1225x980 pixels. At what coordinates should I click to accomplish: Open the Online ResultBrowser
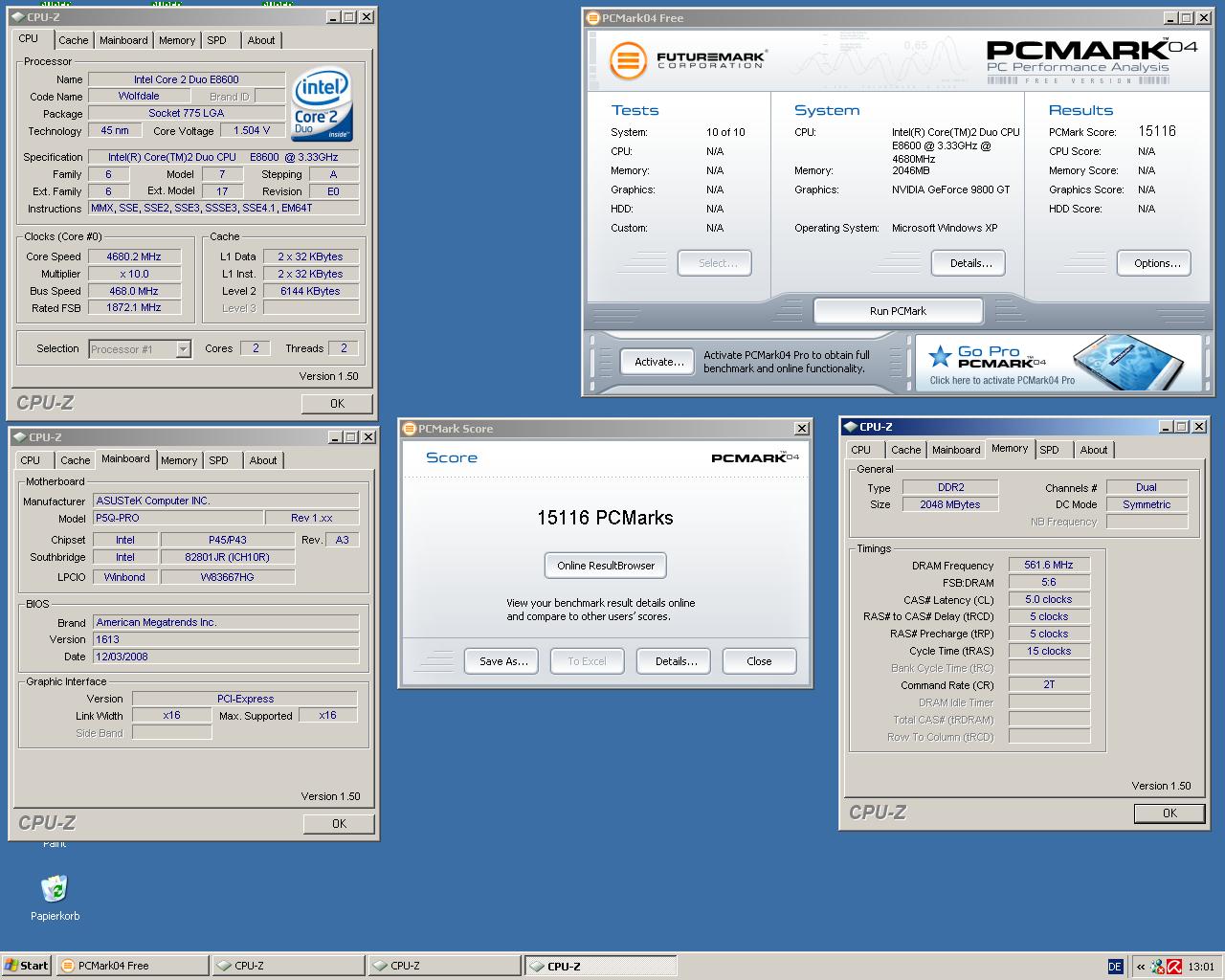point(606,566)
